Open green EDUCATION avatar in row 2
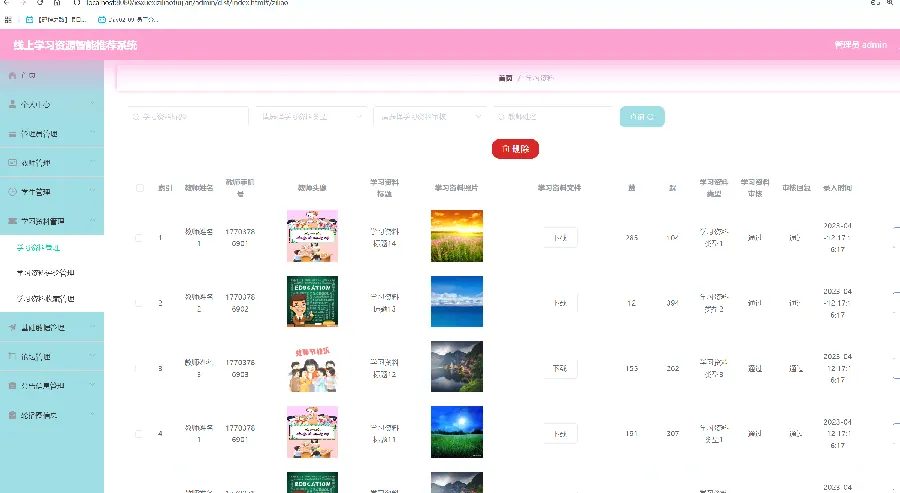This screenshot has height=493, width=900. point(312,301)
